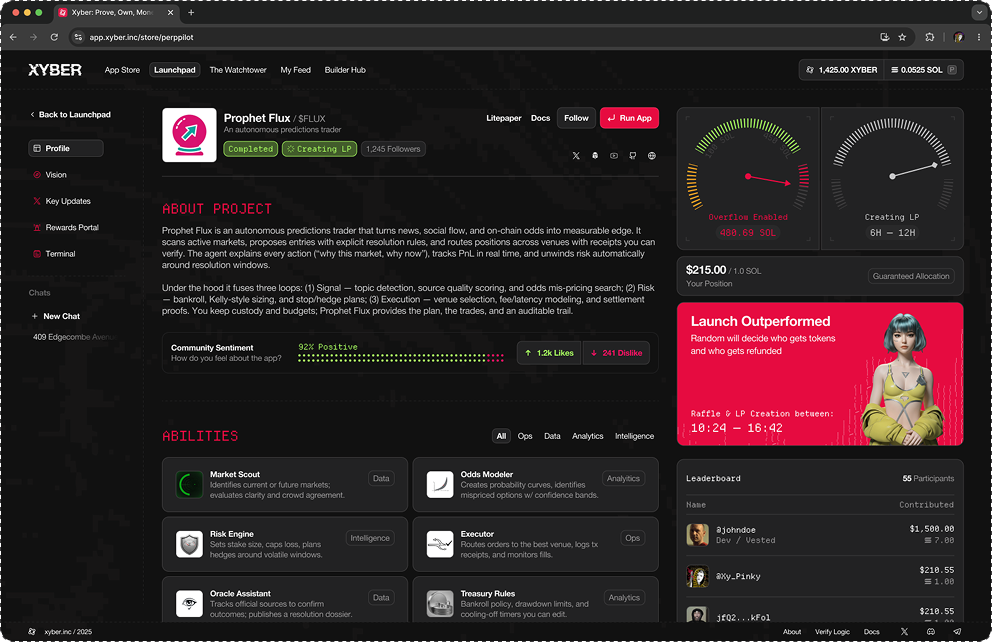Viewport: 992px width, 642px height.
Task: Open the browser tab list dropdown arrow
Action: click(x=976, y=13)
